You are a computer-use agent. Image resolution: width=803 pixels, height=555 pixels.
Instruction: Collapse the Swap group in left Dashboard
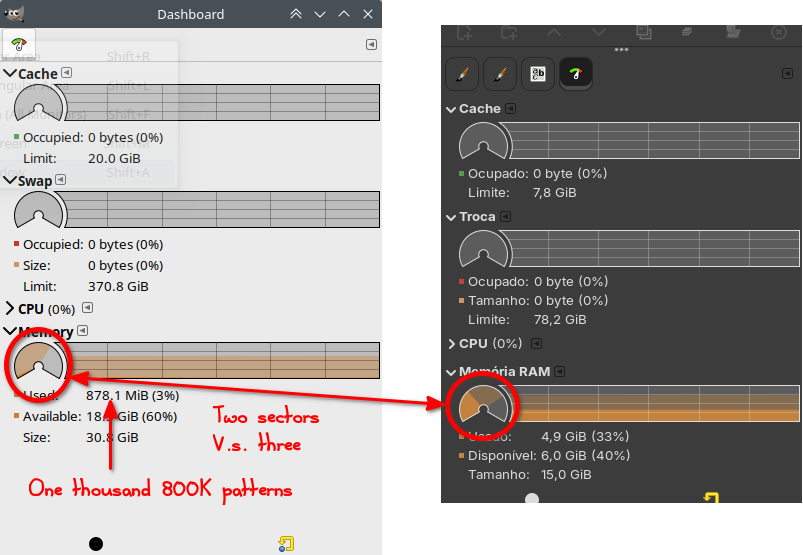coord(10,181)
